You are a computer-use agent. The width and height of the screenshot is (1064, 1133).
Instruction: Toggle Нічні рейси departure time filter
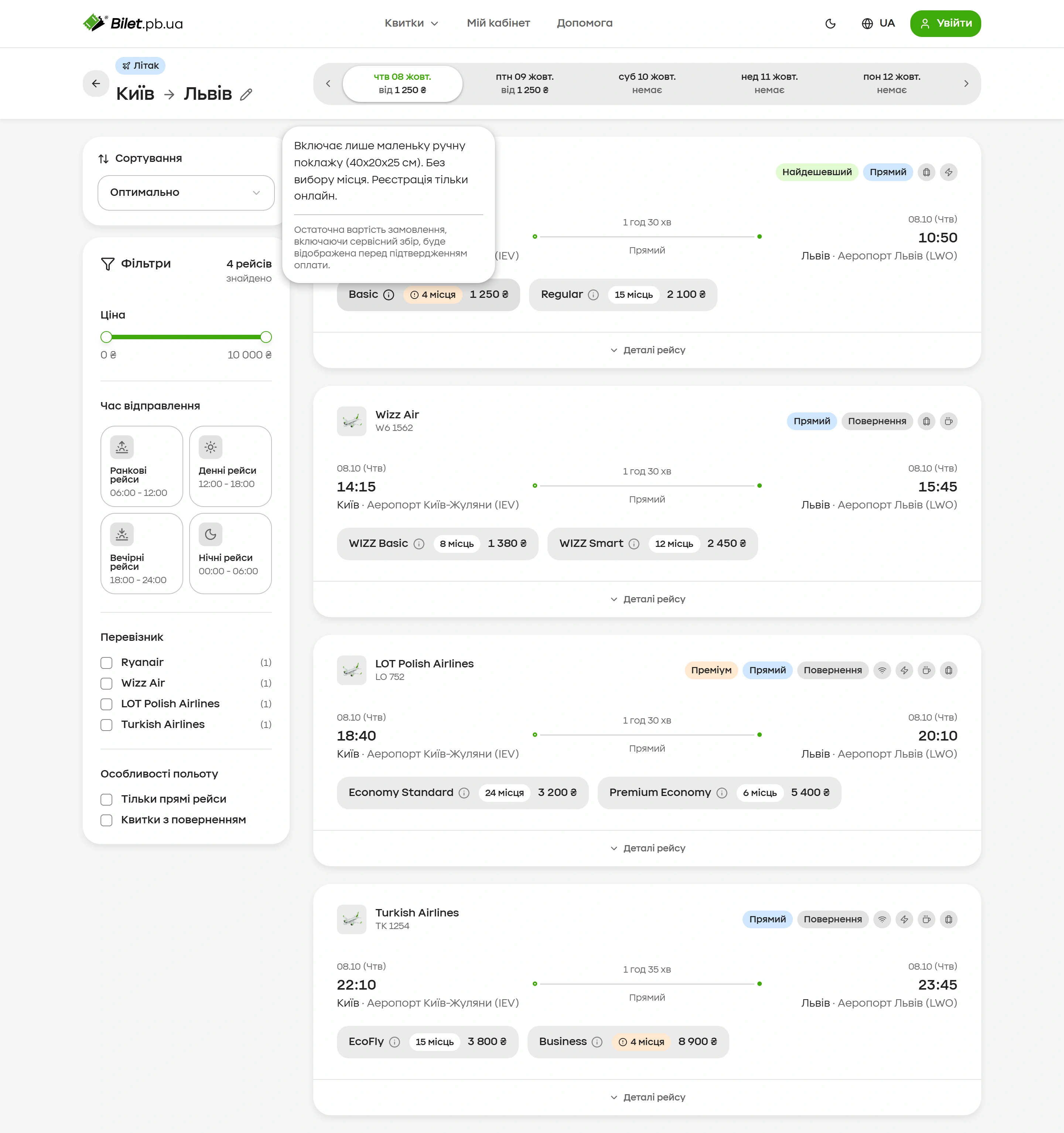click(230, 554)
